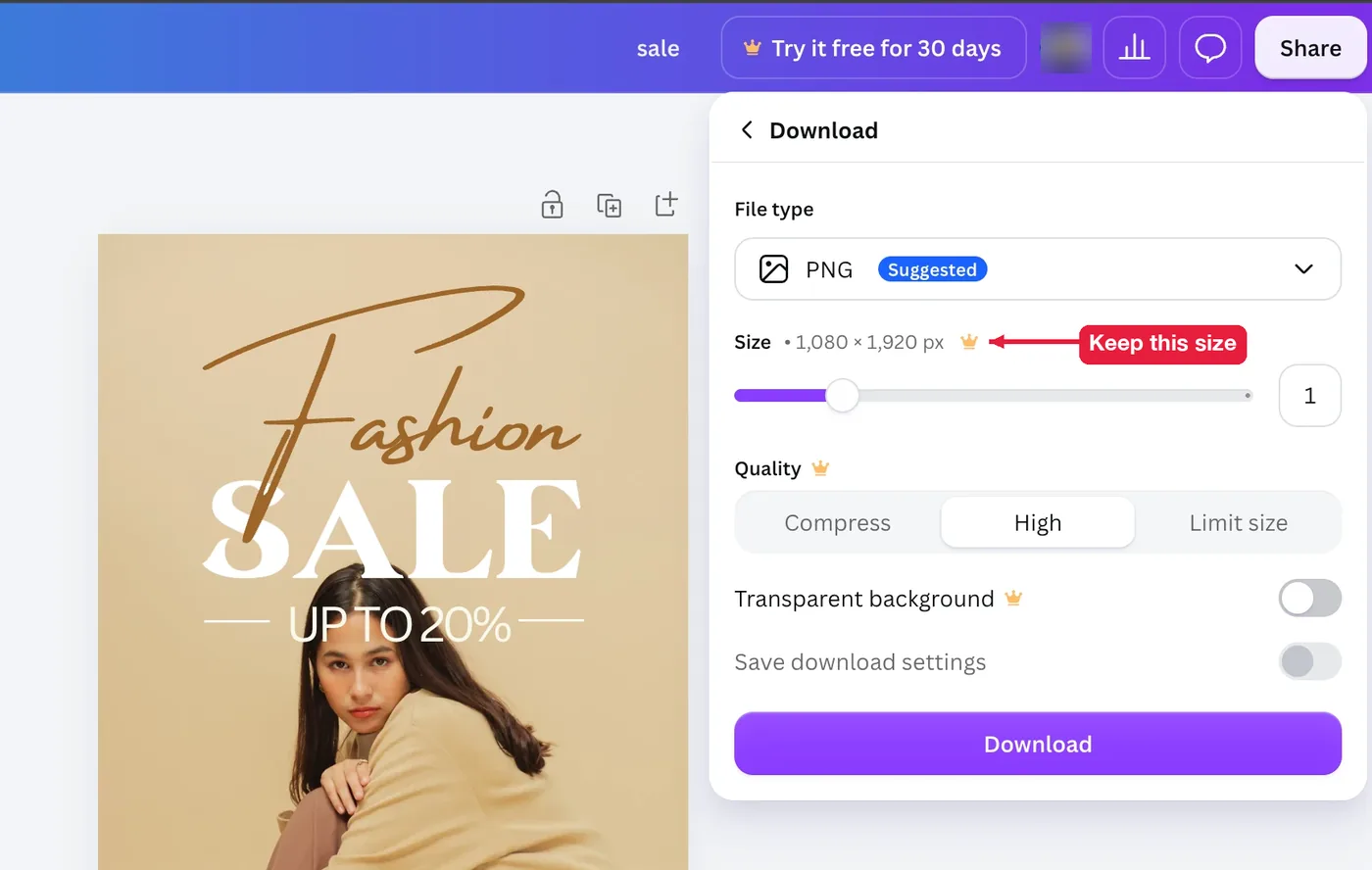
Task: Open the comments speech bubble icon
Action: coord(1210,48)
